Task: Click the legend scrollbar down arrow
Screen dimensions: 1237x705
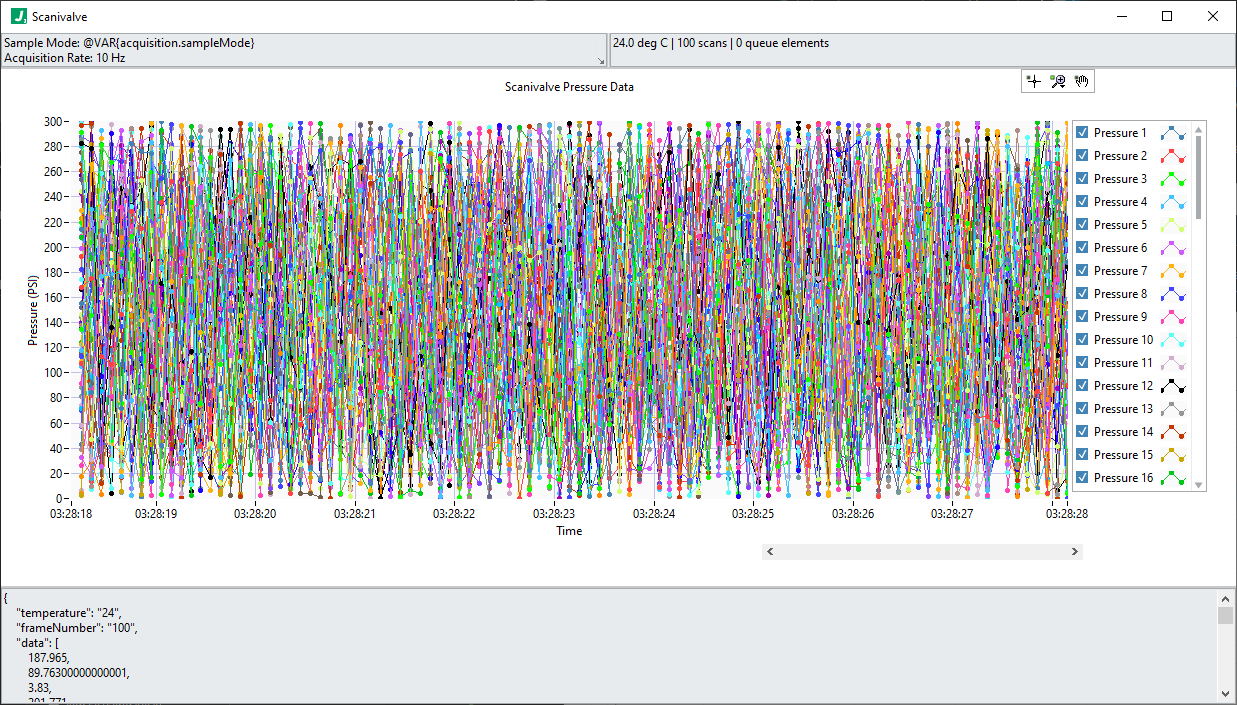Action: (1199, 484)
